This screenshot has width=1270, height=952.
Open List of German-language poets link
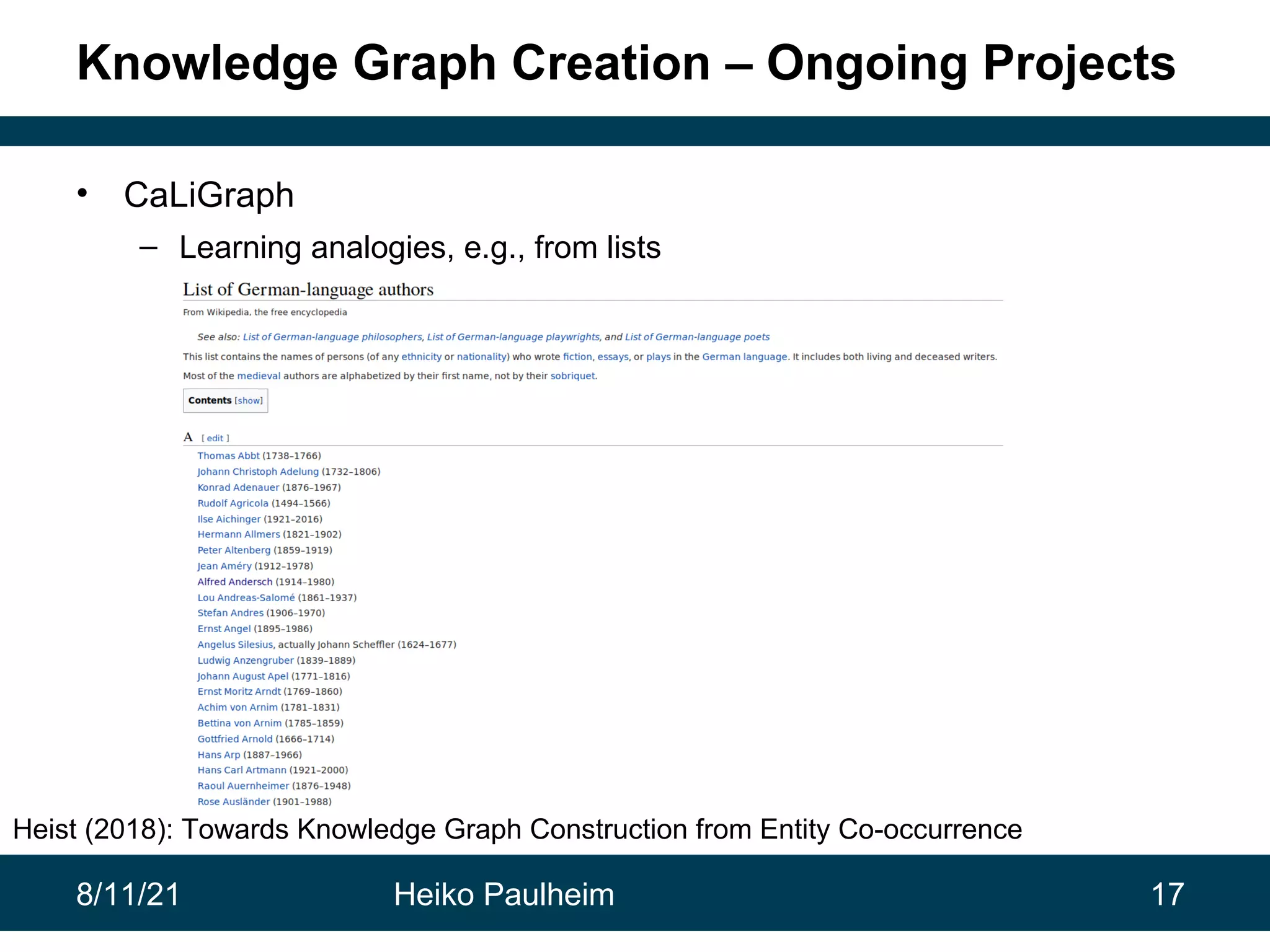697,337
